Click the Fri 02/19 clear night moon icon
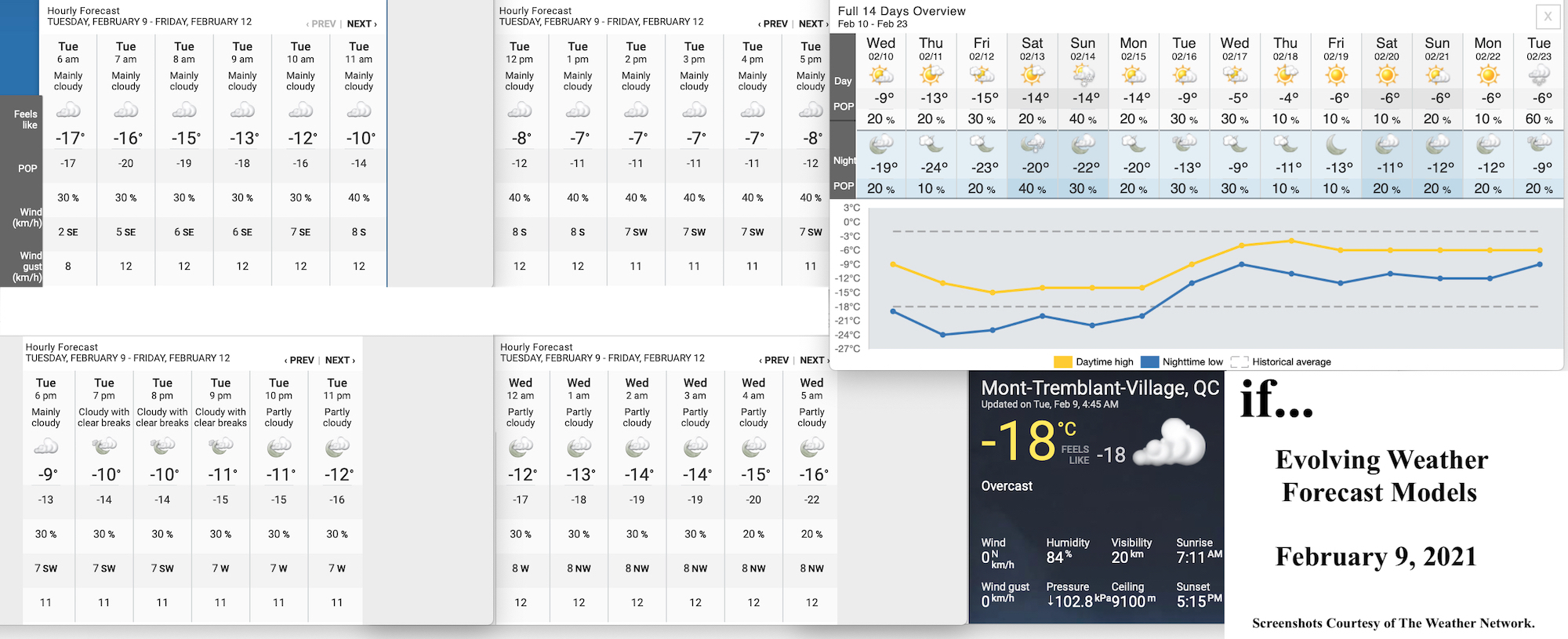Screen dimensions: 1568x639 point(1336,143)
